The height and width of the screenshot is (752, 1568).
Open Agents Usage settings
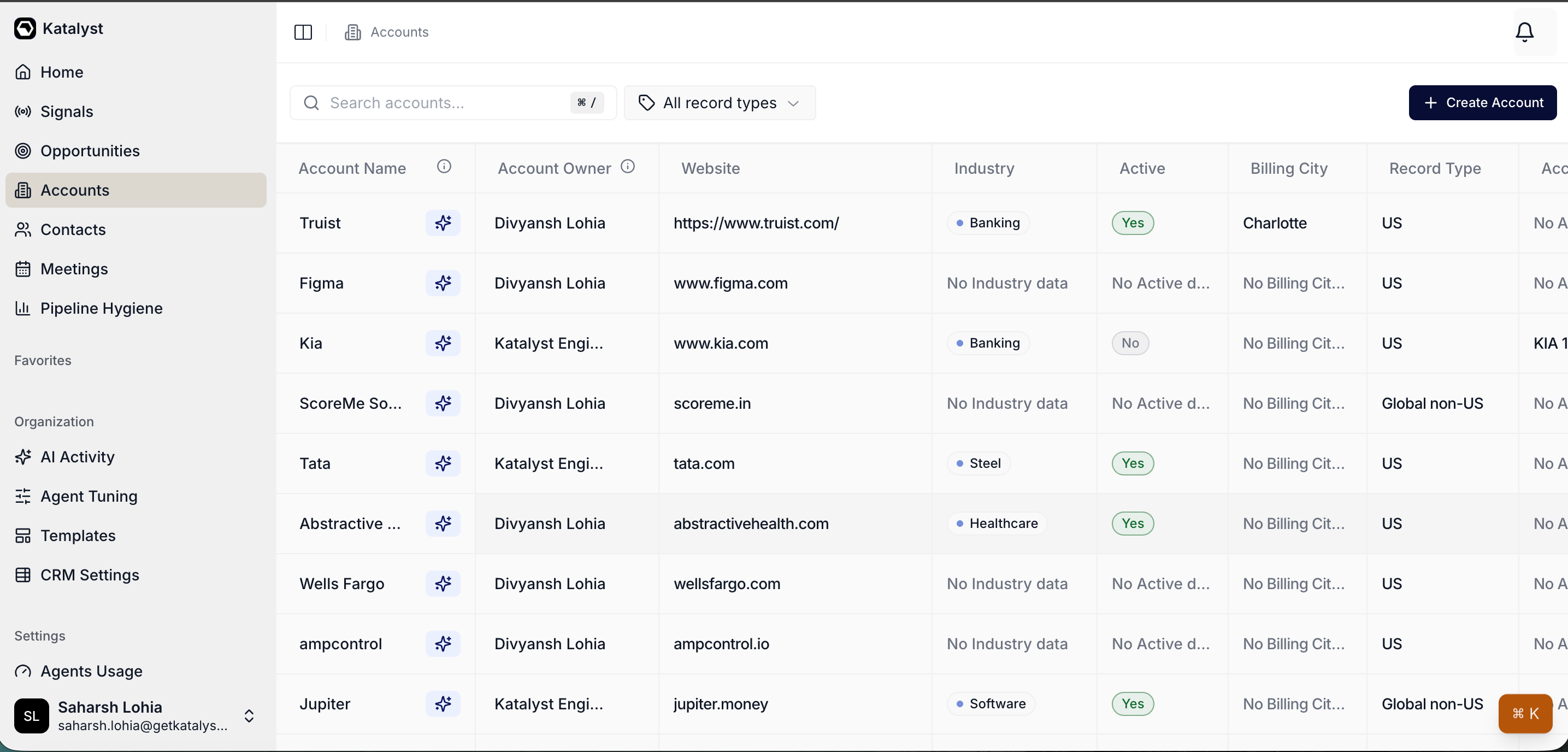click(x=135, y=671)
